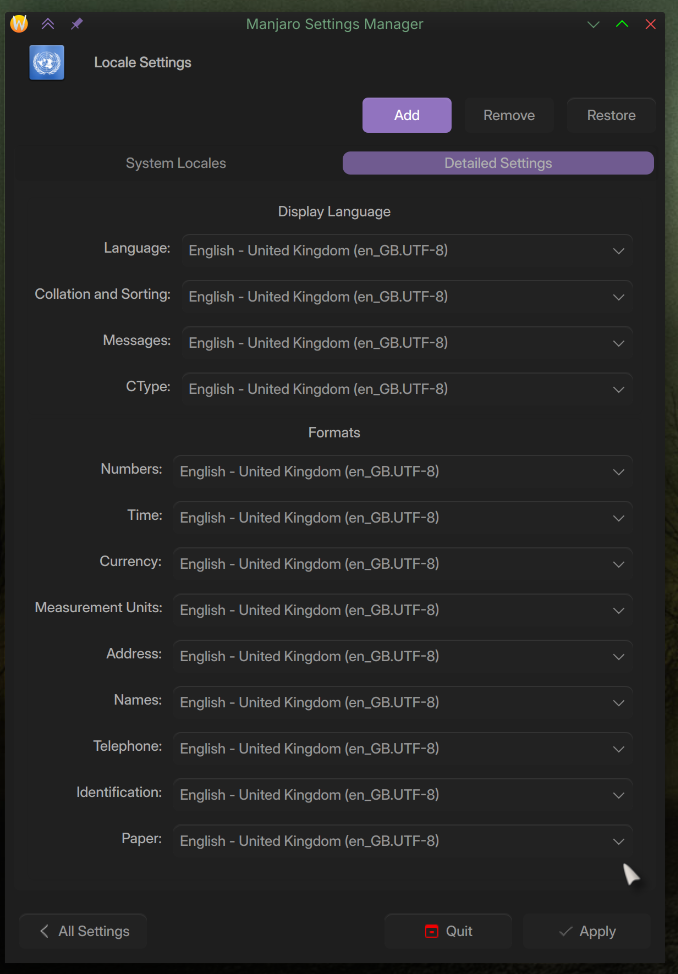
Task: Select the Detailed Settings tab
Action: 498,163
